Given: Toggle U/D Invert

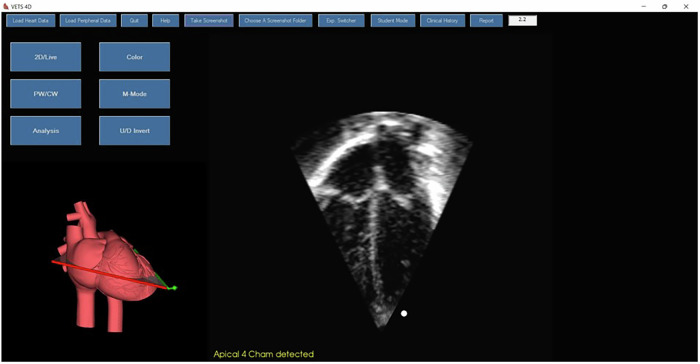Looking at the screenshot, I should (x=134, y=130).
